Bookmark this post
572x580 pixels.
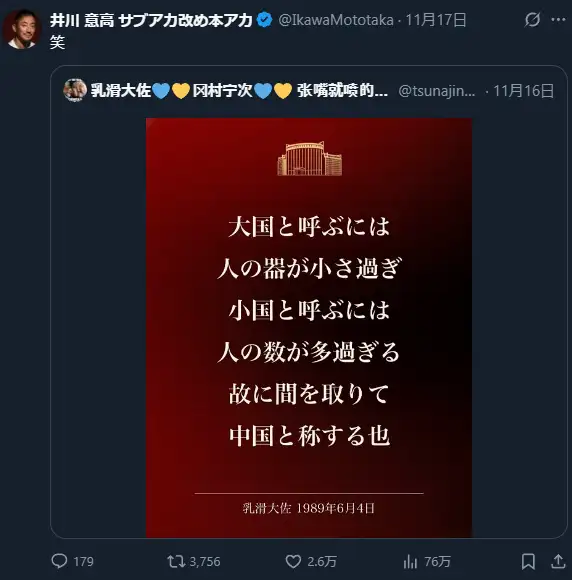click(528, 561)
